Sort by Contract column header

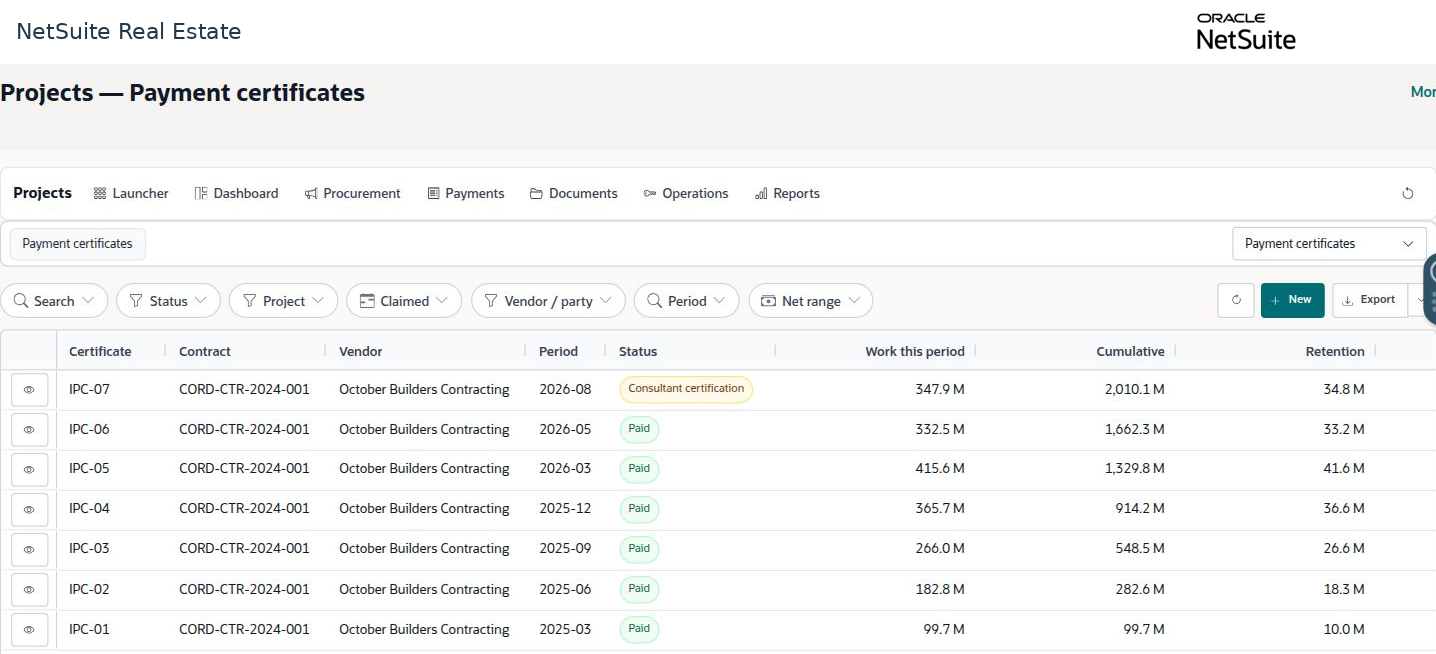pyautogui.click(x=205, y=351)
